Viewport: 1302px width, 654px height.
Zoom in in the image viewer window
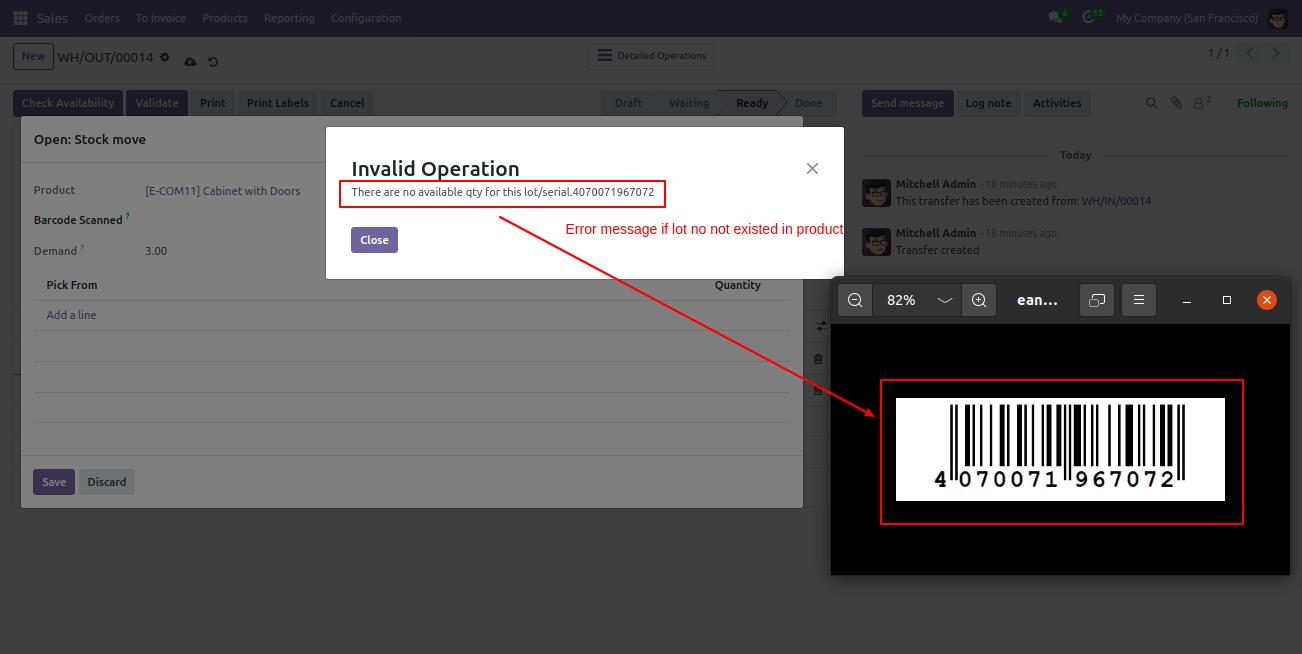[x=979, y=300]
